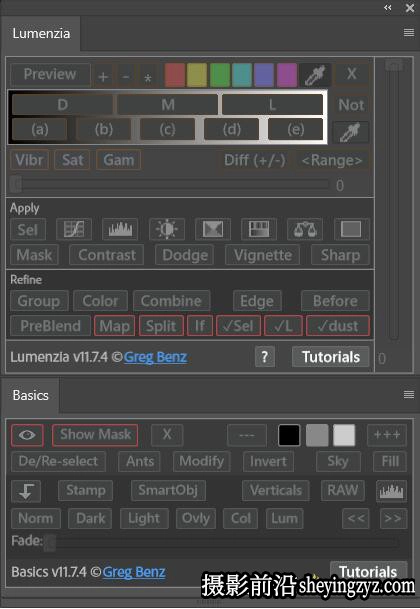Open Lumenzia help question mark
The width and height of the screenshot is (420, 609).
pos(265,357)
